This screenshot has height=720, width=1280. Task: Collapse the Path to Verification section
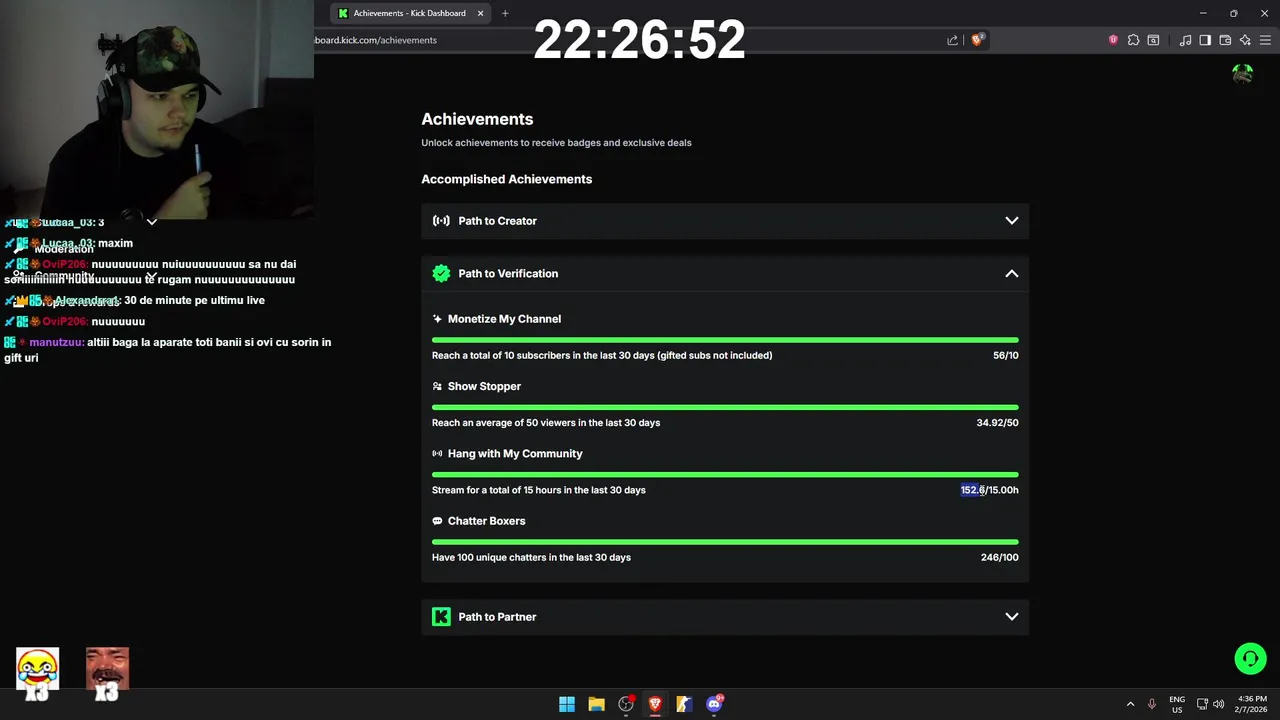click(725, 273)
